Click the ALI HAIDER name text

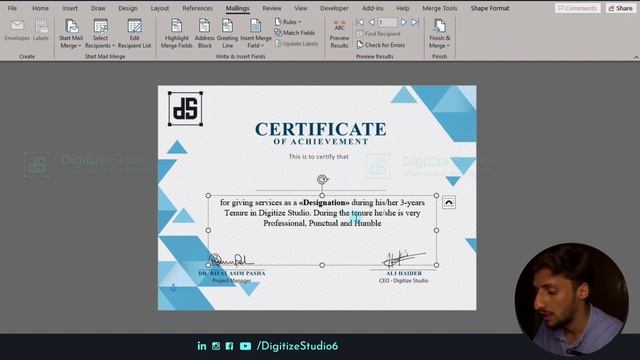(404, 273)
